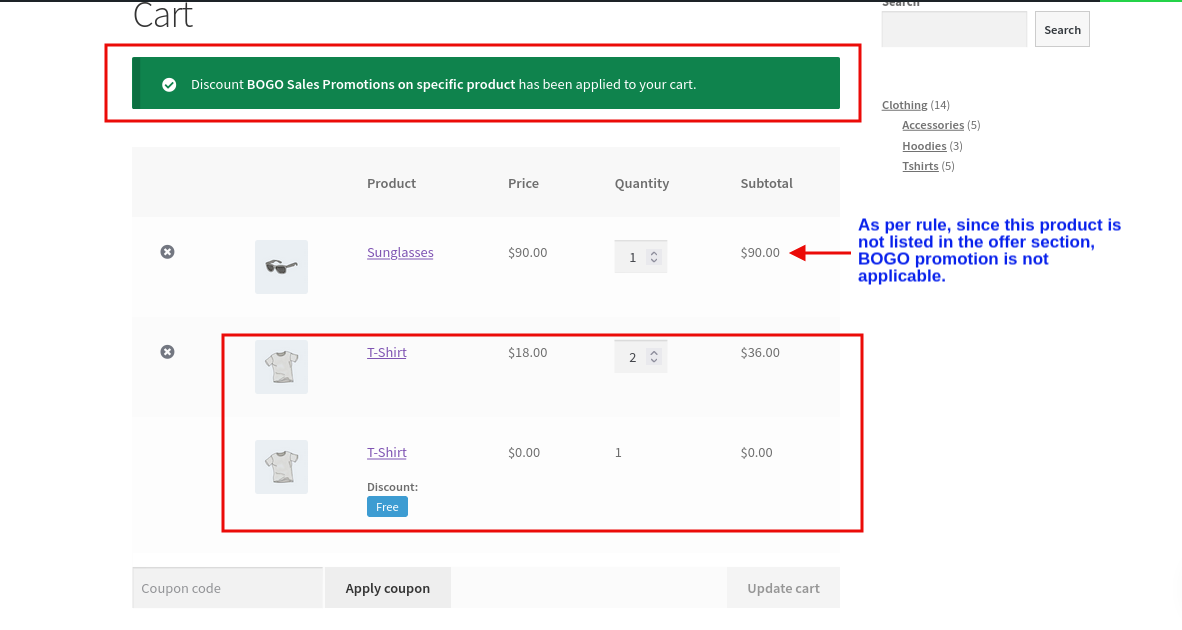1182x630 pixels.
Task: Remove the $18.00 T-Shirt from cart
Action: pyautogui.click(x=167, y=351)
